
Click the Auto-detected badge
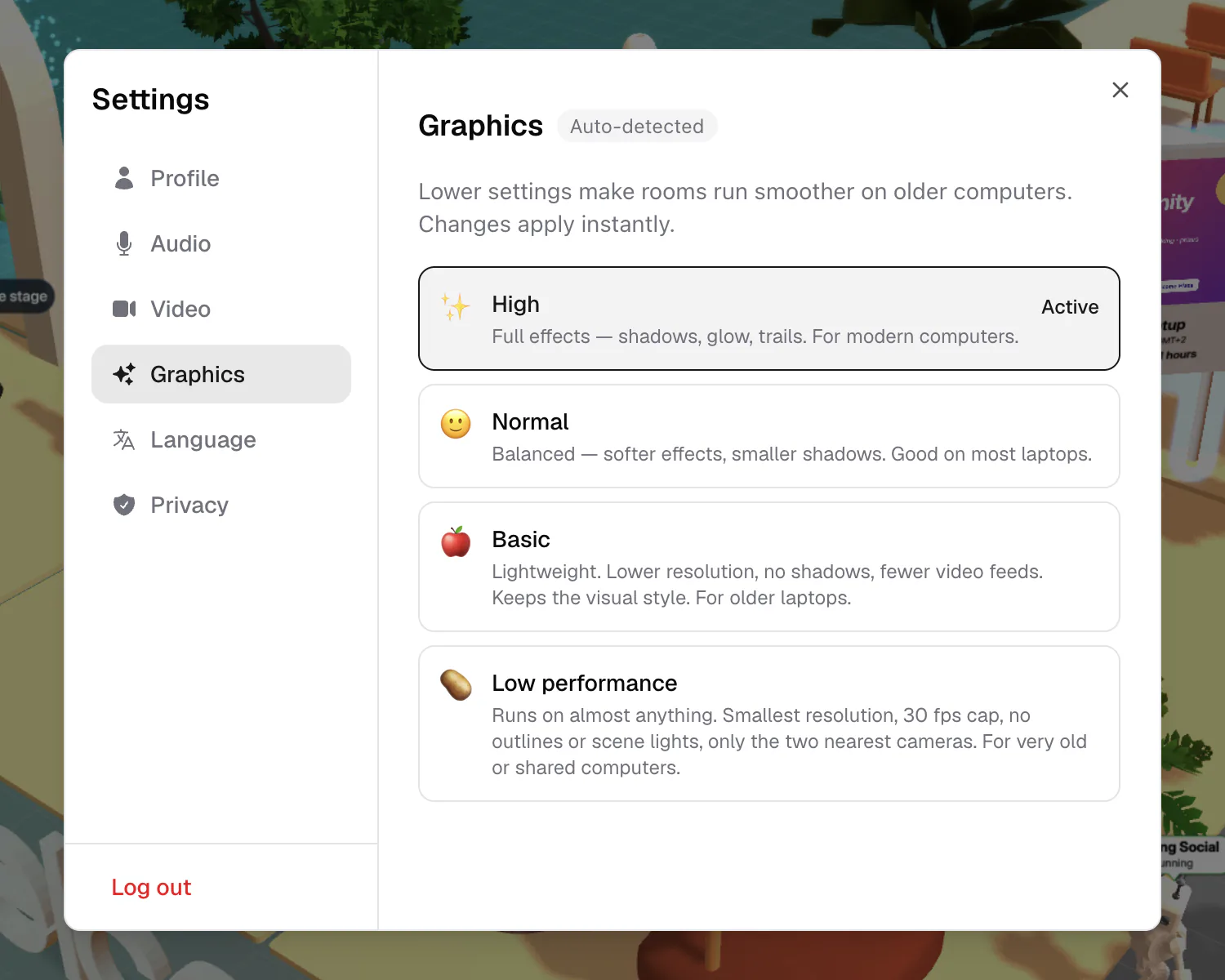[637, 127]
